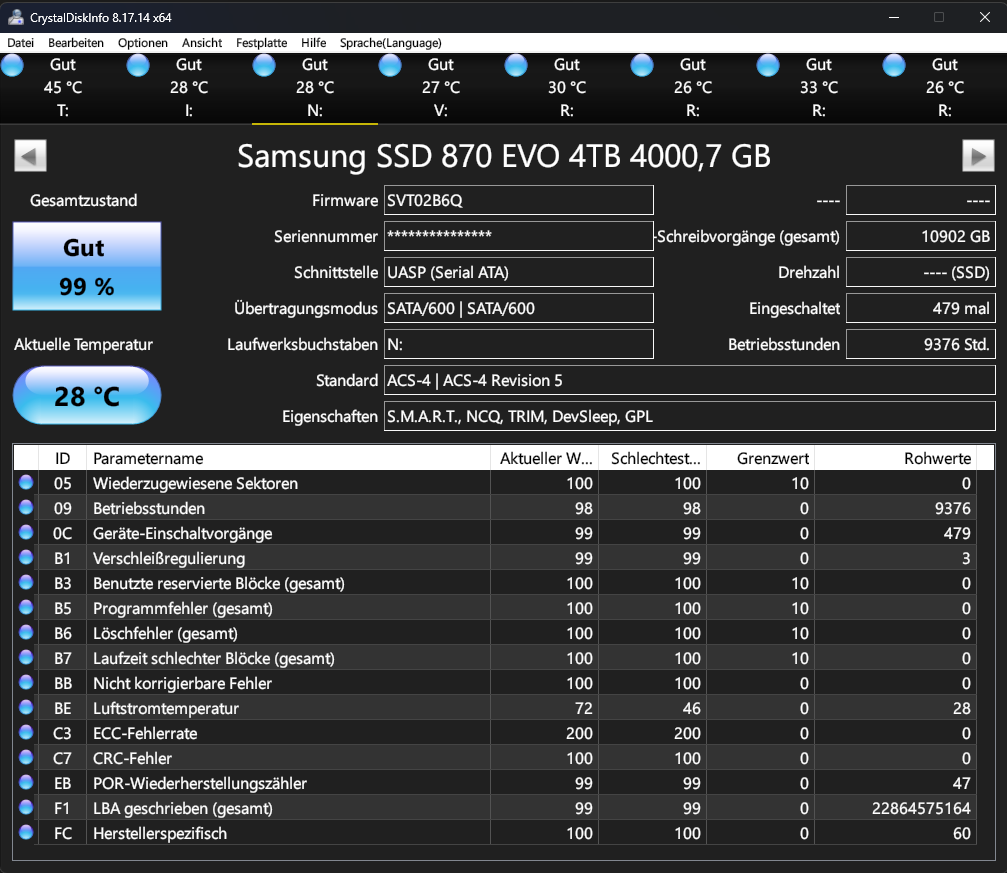Viewport: 1007px width, 873px height.
Task: Click status orb for Herstellerspezifisch row
Action: 26,832
